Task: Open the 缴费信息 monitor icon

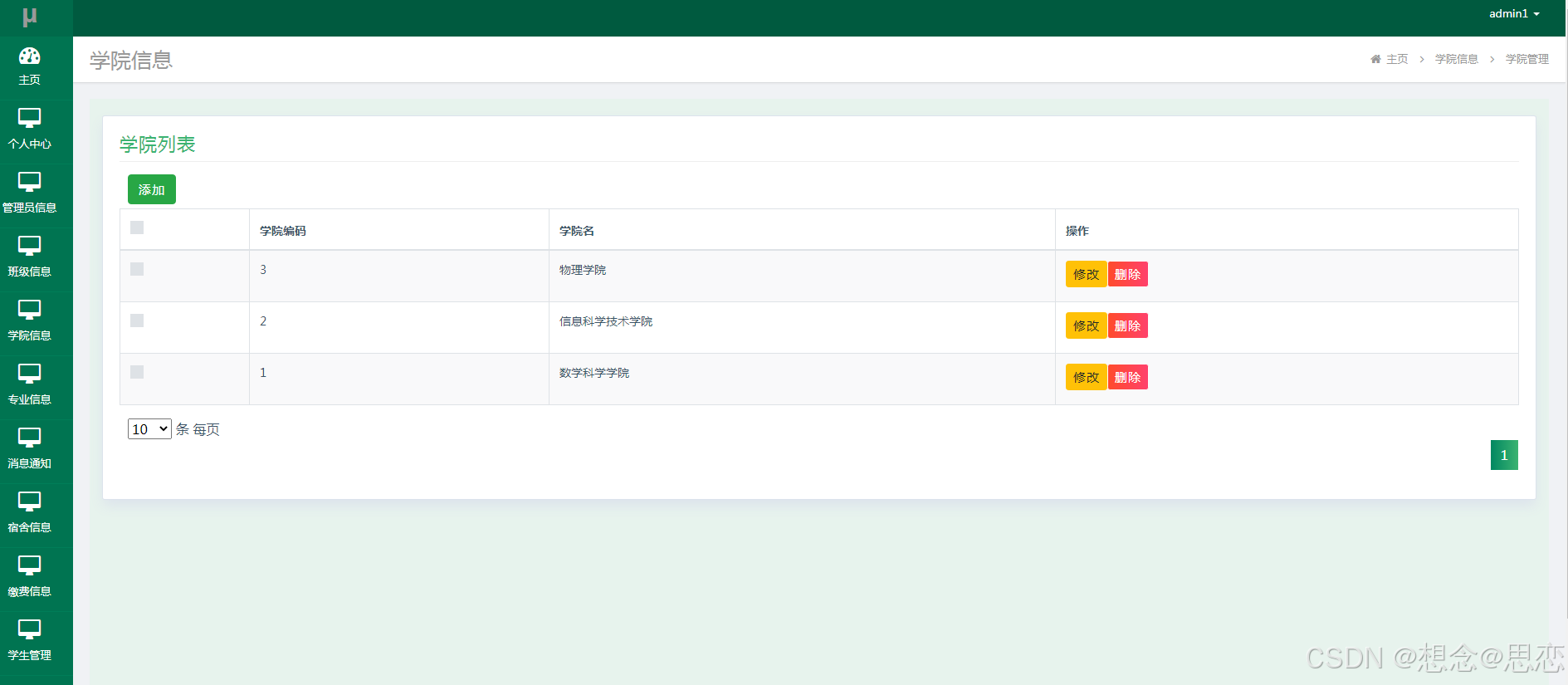Action: tap(30, 565)
